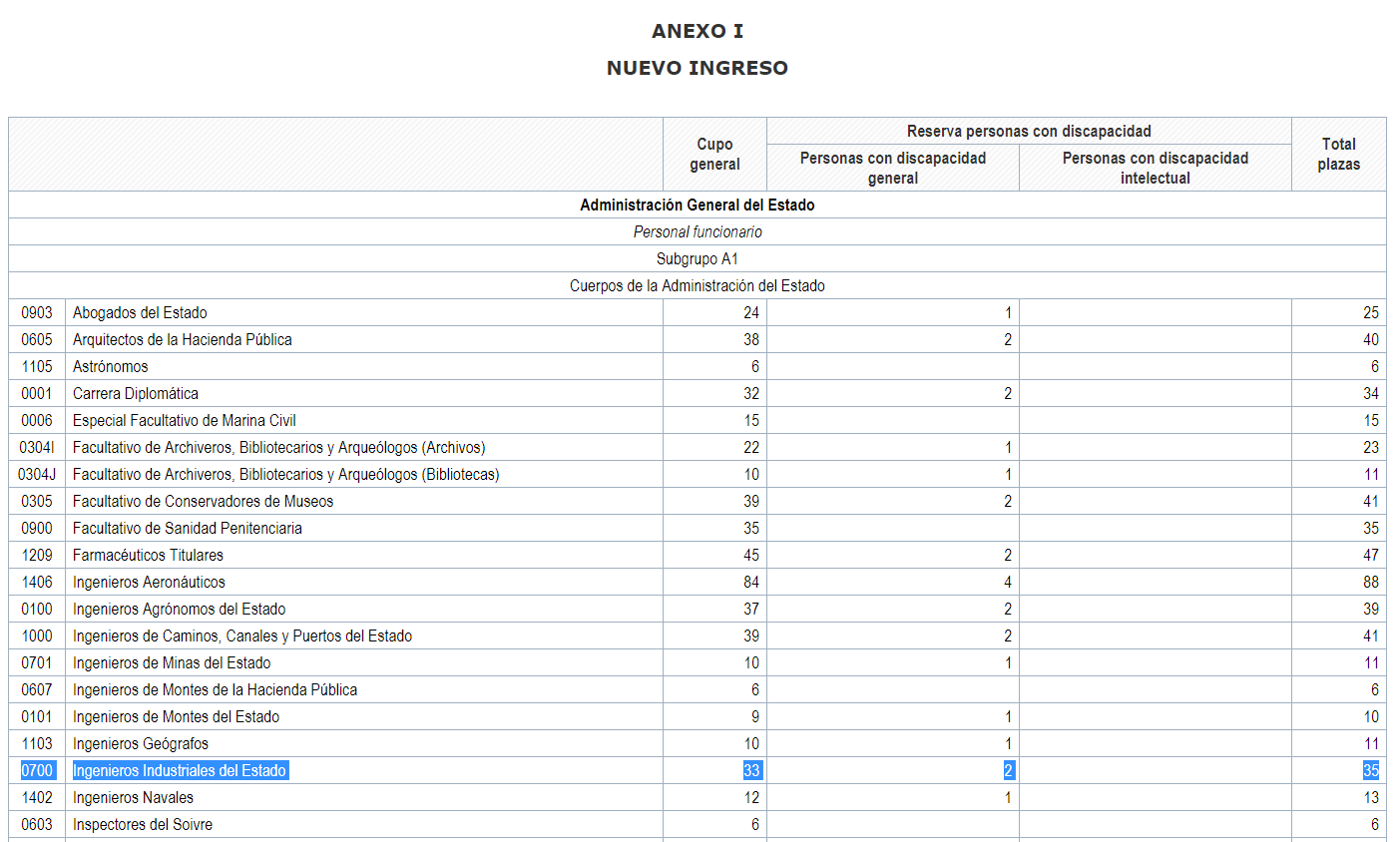This screenshot has height=842, width=1400.
Task: Click the Personal funcionario subtitle row
Action: point(698,232)
